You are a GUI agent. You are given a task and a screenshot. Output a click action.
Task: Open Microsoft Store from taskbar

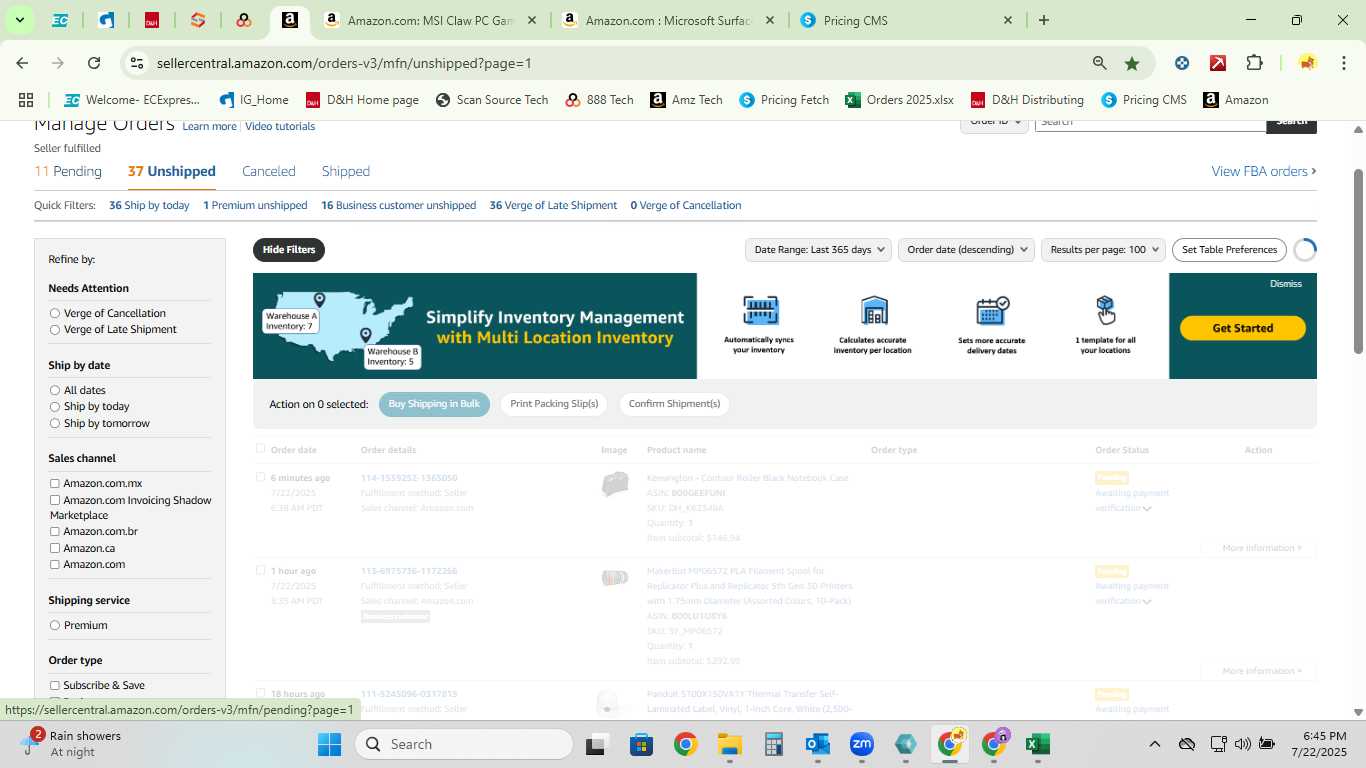click(x=641, y=744)
